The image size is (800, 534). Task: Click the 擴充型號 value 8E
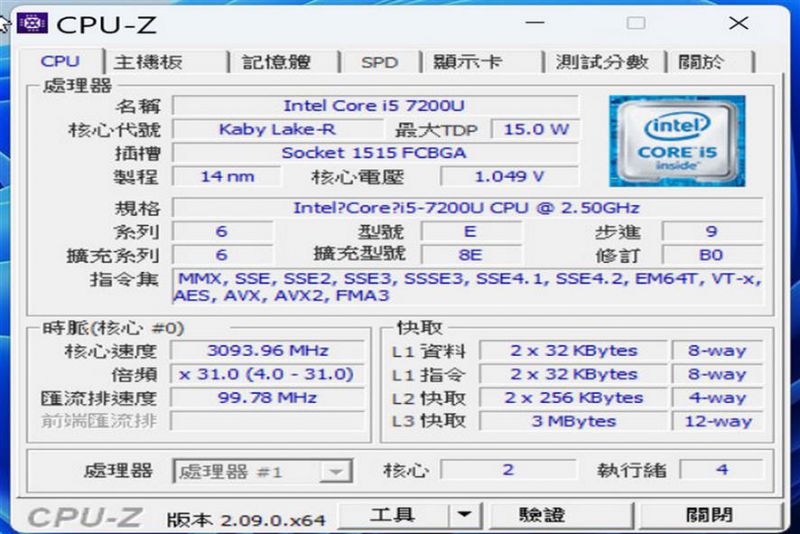471,255
